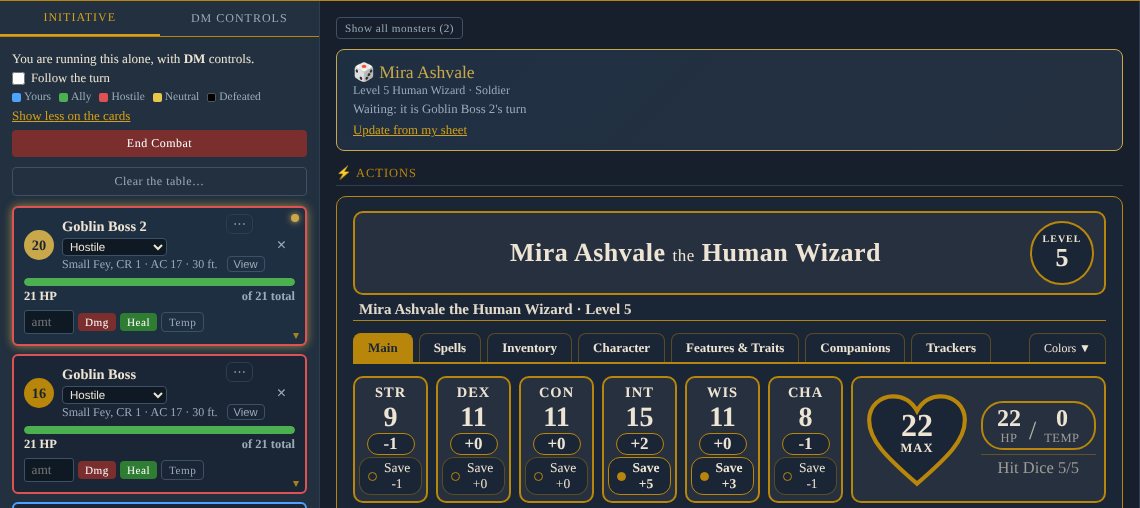Apply damage to Goblin Boss
This screenshot has width=1140, height=508.
(97, 470)
